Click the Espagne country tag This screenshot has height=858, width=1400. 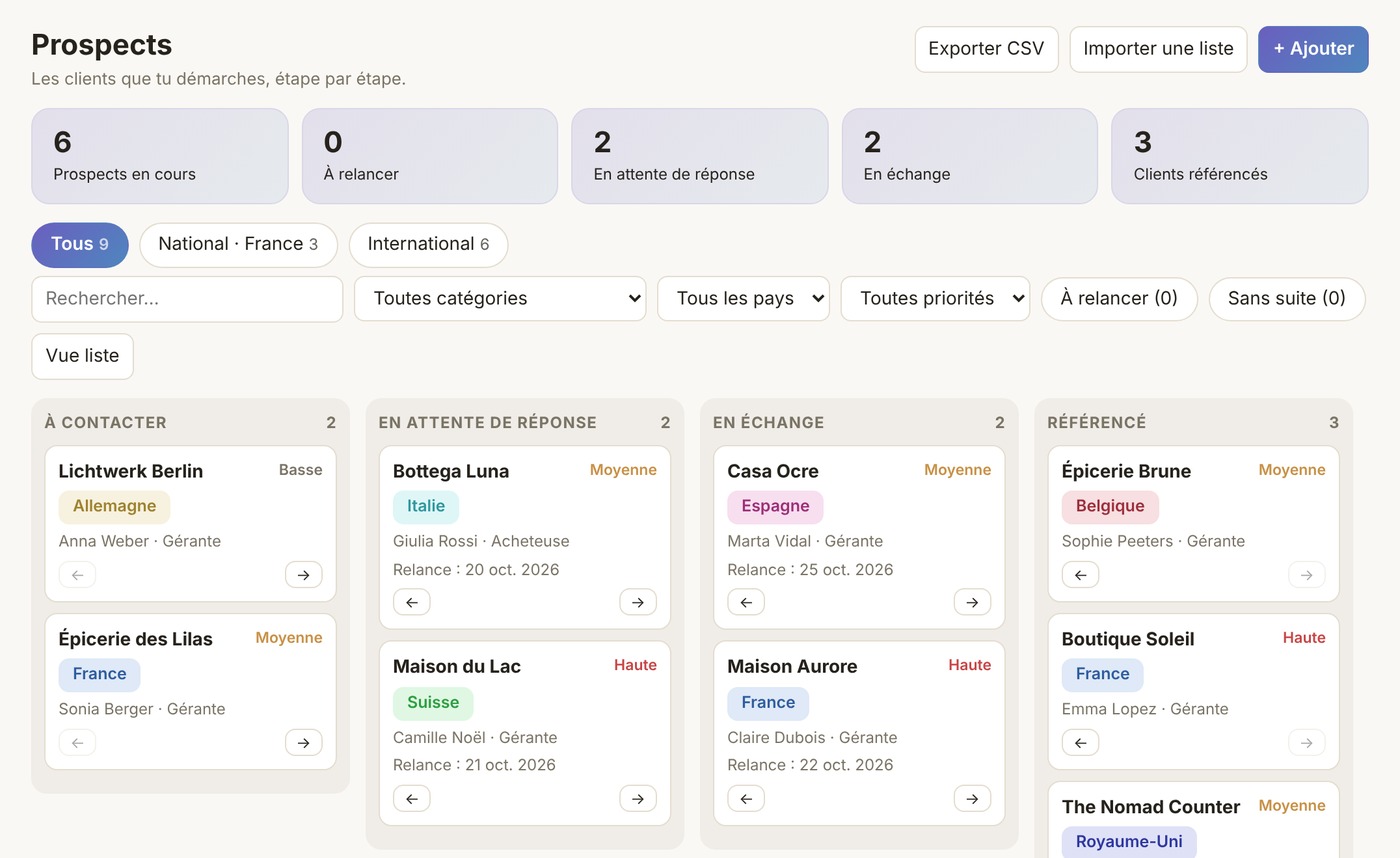[775, 507]
